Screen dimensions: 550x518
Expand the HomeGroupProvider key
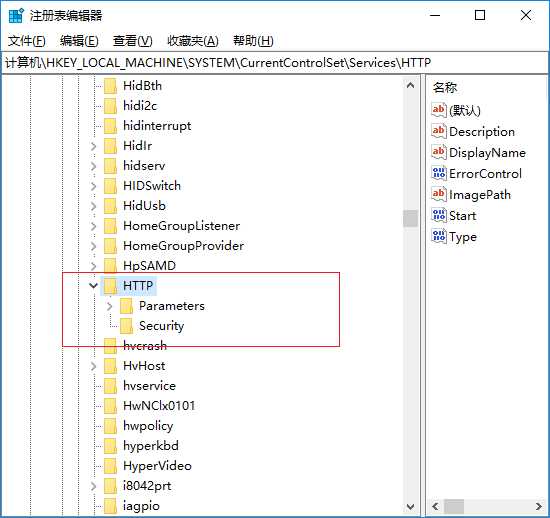94,246
